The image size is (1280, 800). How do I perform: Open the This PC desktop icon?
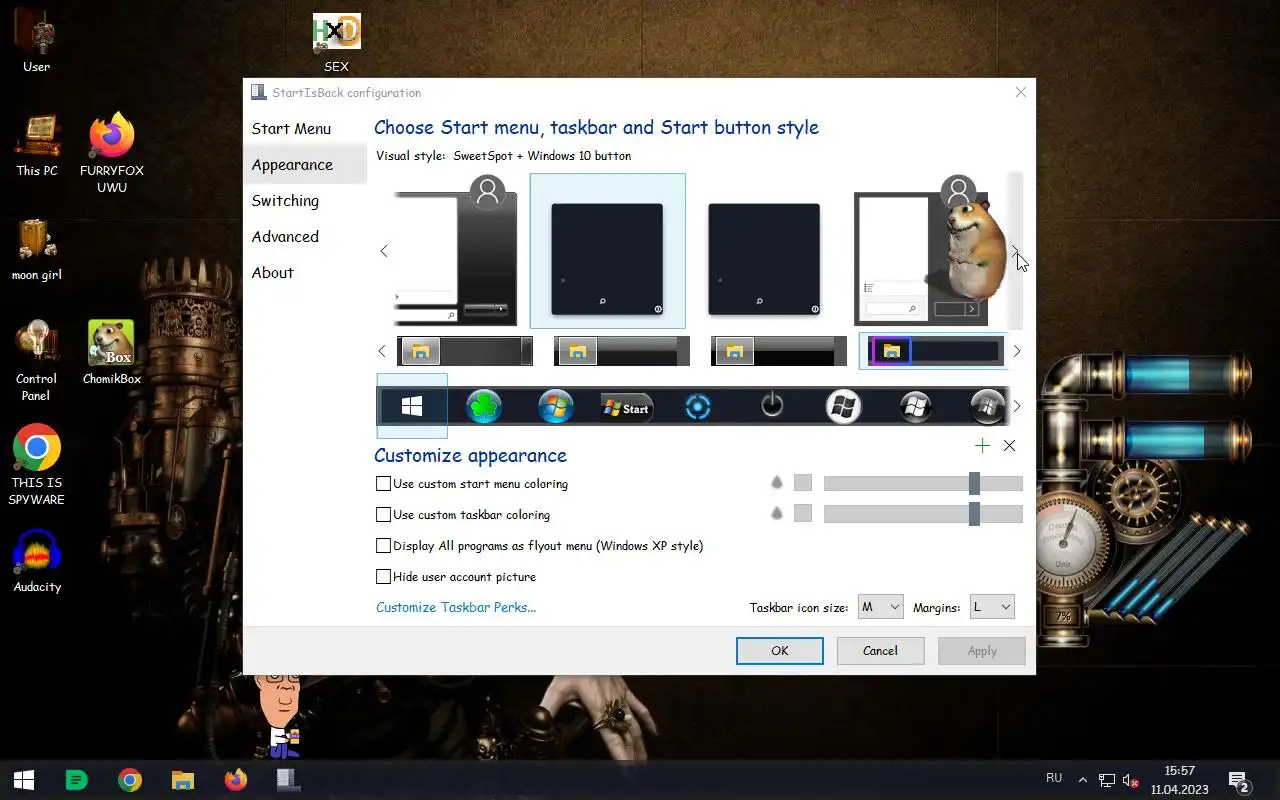37,145
